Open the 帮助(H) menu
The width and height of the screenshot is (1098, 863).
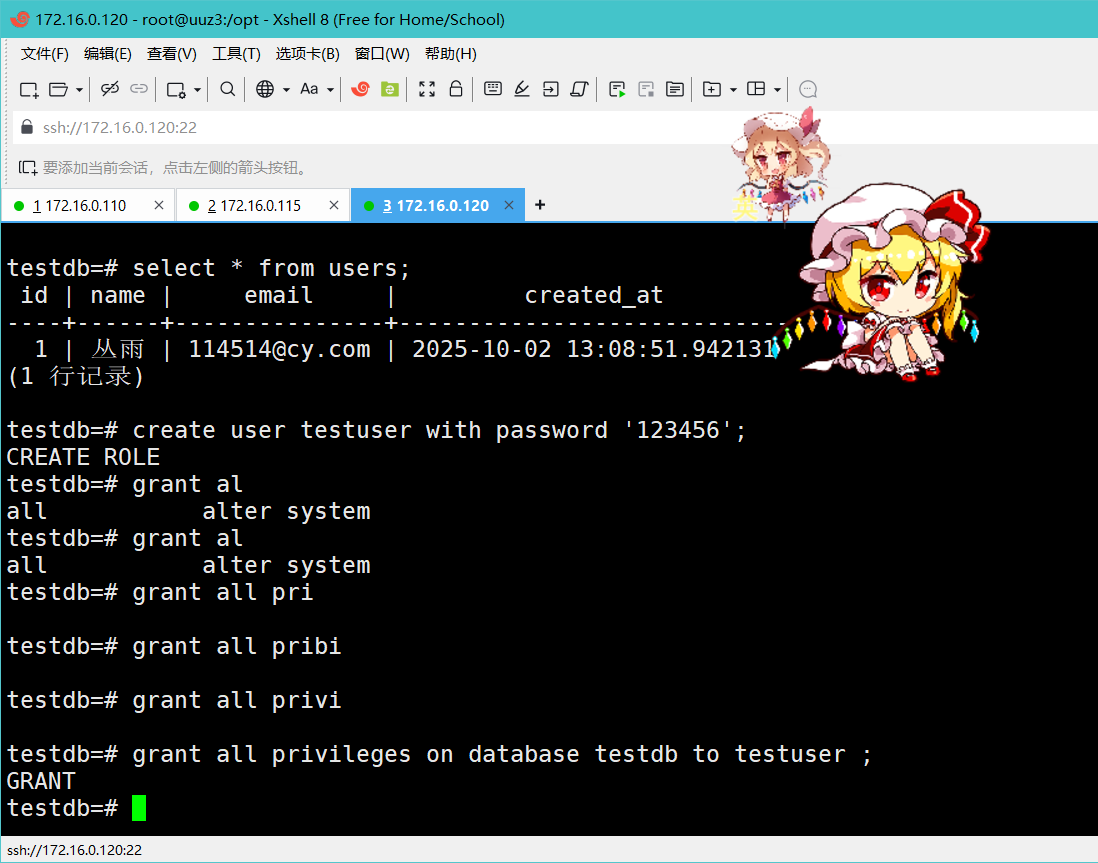[x=451, y=54]
